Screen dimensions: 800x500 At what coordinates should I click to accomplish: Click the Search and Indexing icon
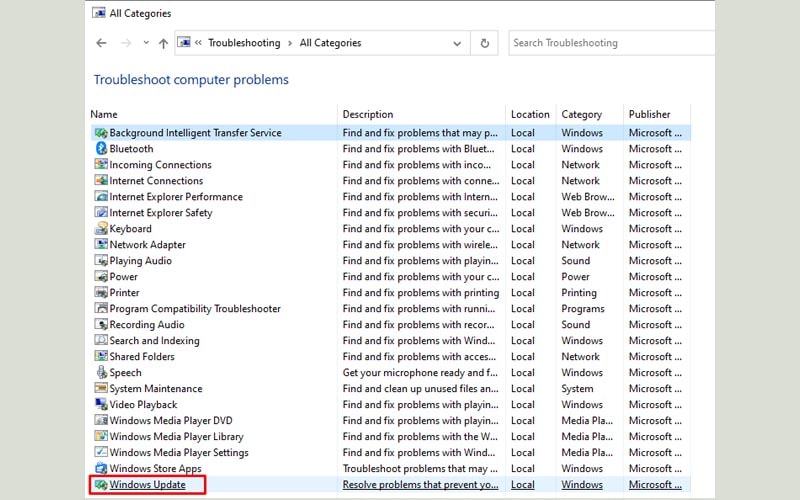(x=101, y=340)
